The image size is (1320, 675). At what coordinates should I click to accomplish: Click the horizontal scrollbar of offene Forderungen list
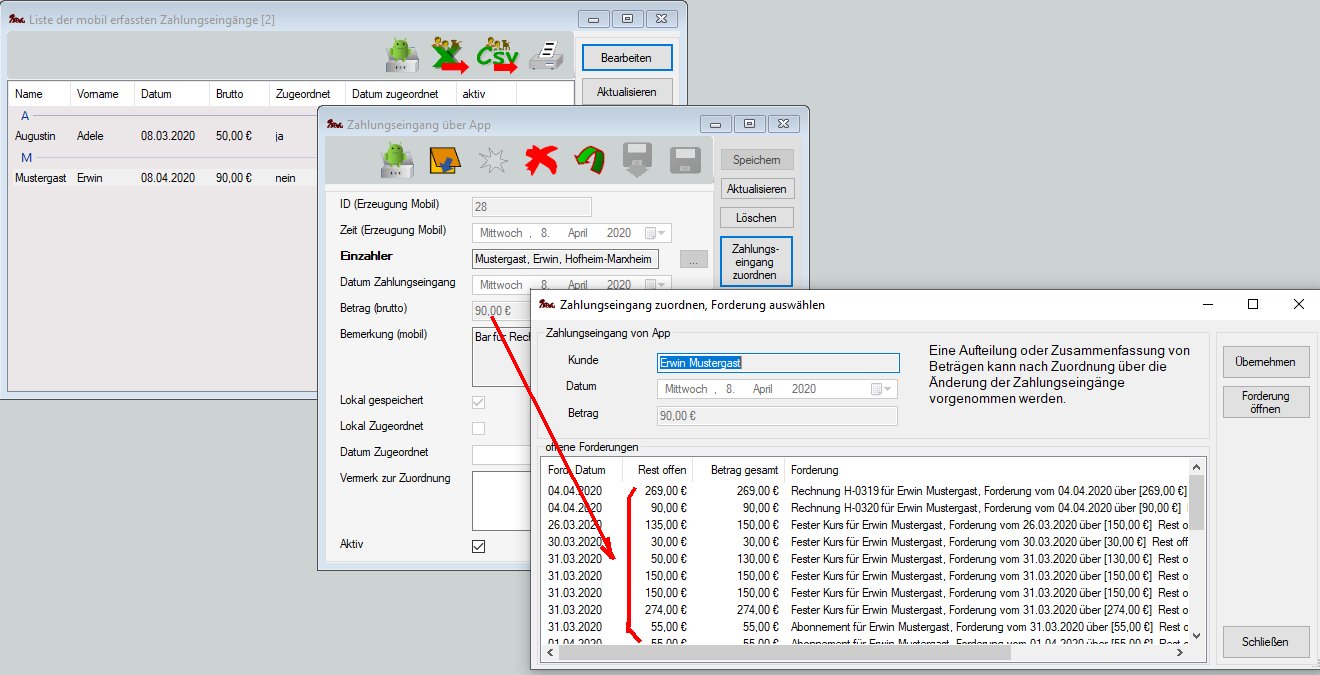(785, 653)
